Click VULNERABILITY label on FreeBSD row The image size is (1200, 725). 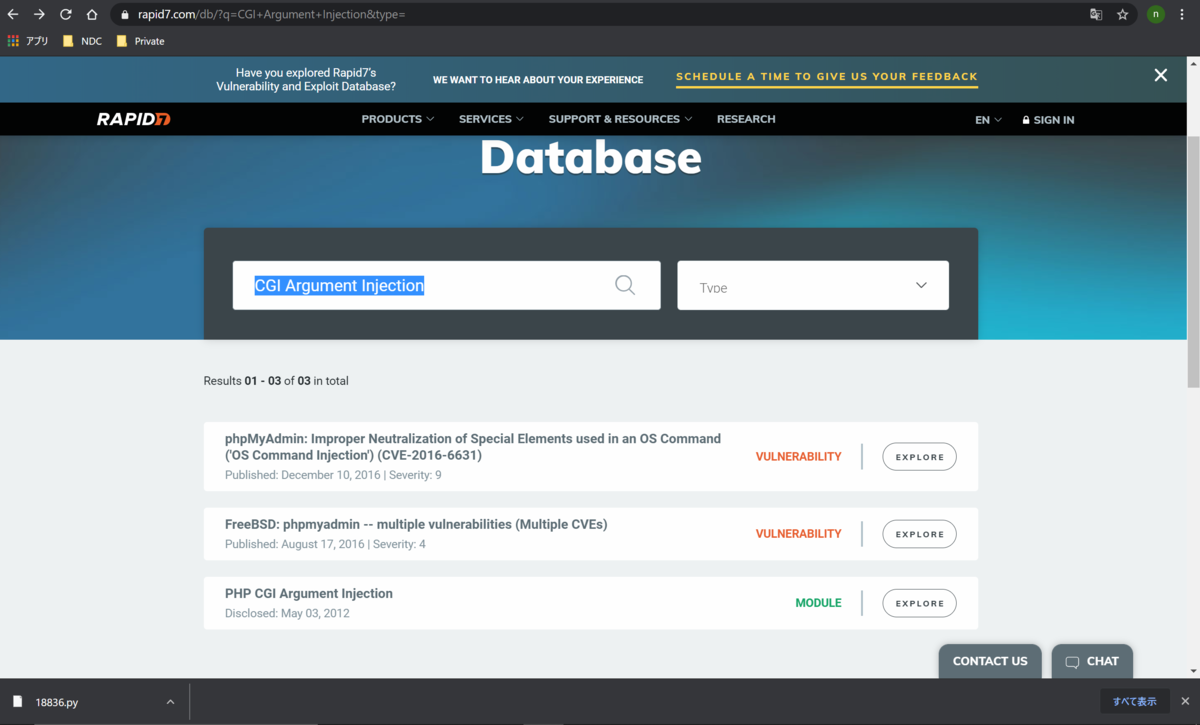[x=798, y=534]
